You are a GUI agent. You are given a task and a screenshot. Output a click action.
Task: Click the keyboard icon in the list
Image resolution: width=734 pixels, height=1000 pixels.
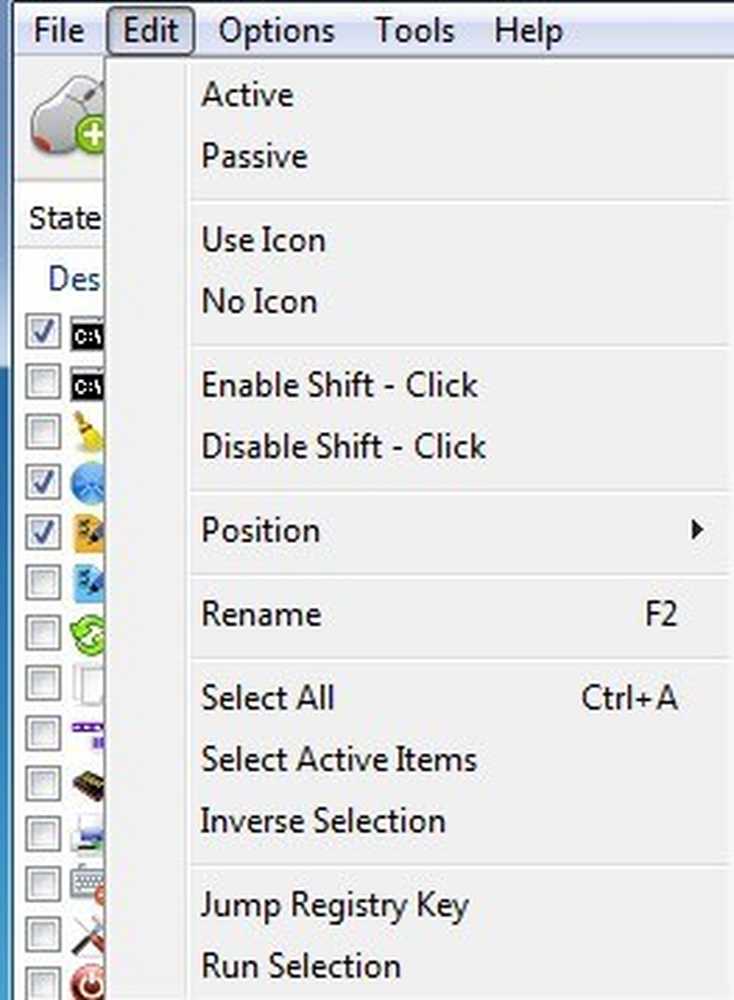click(x=87, y=885)
